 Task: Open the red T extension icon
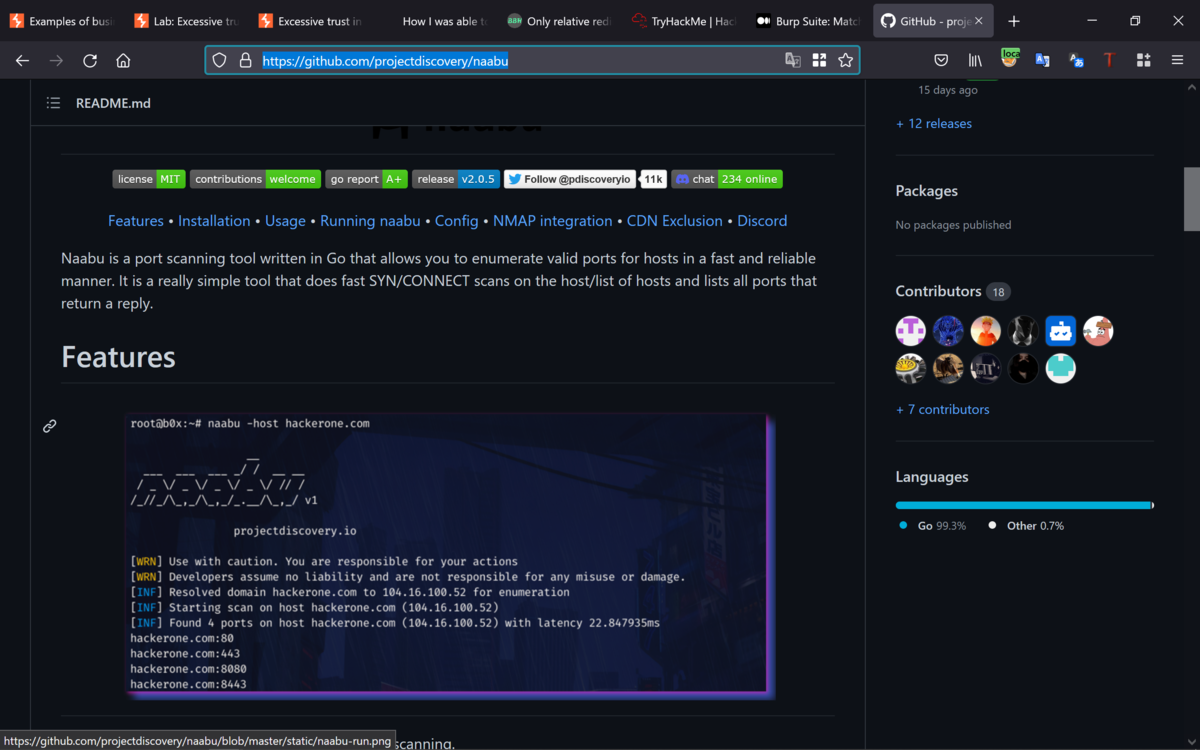[x=1109, y=60]
